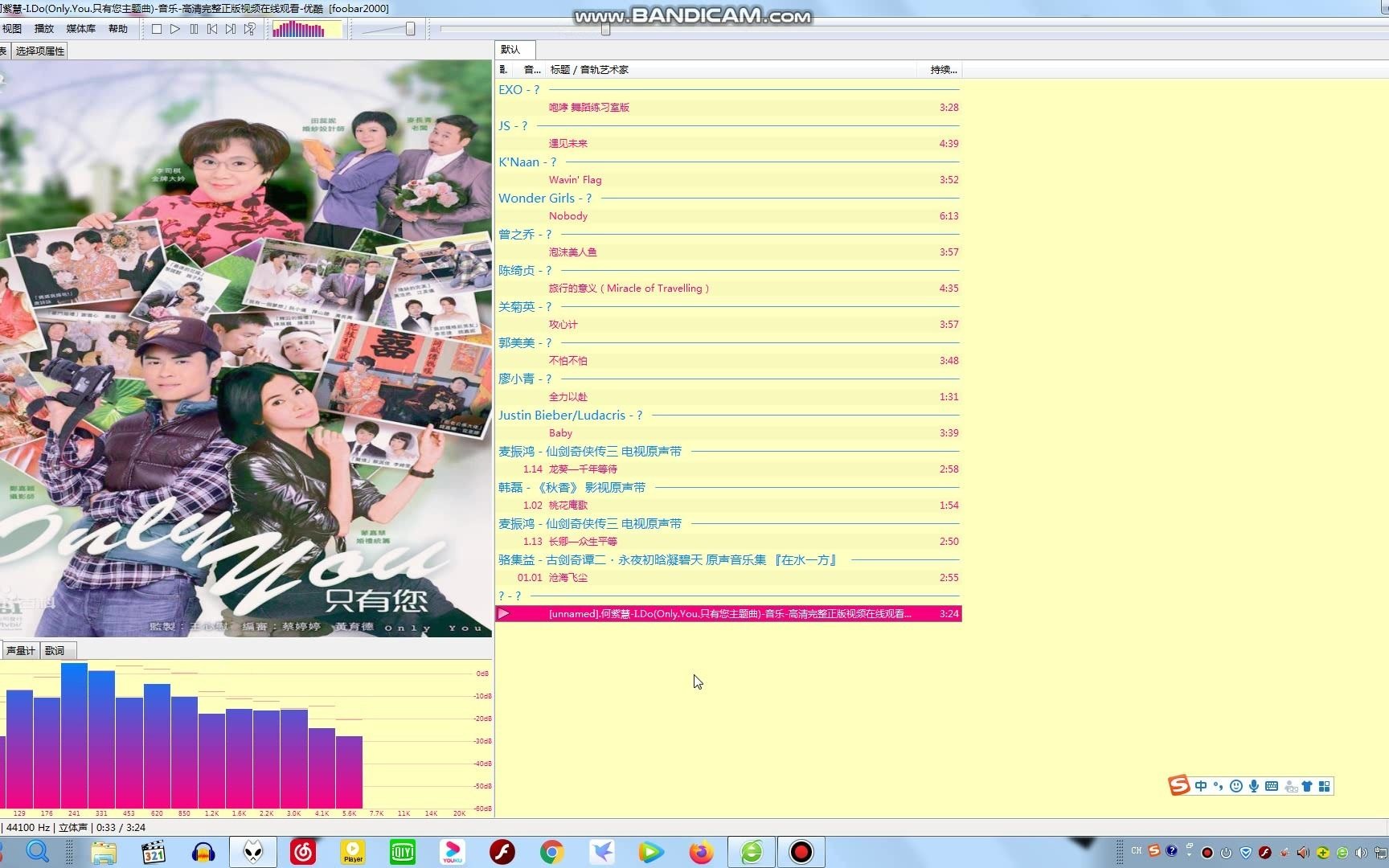This screenshot has width=1389, height=868.
Task: Switch to the 声量计 tab
Action: coord(21,651)
